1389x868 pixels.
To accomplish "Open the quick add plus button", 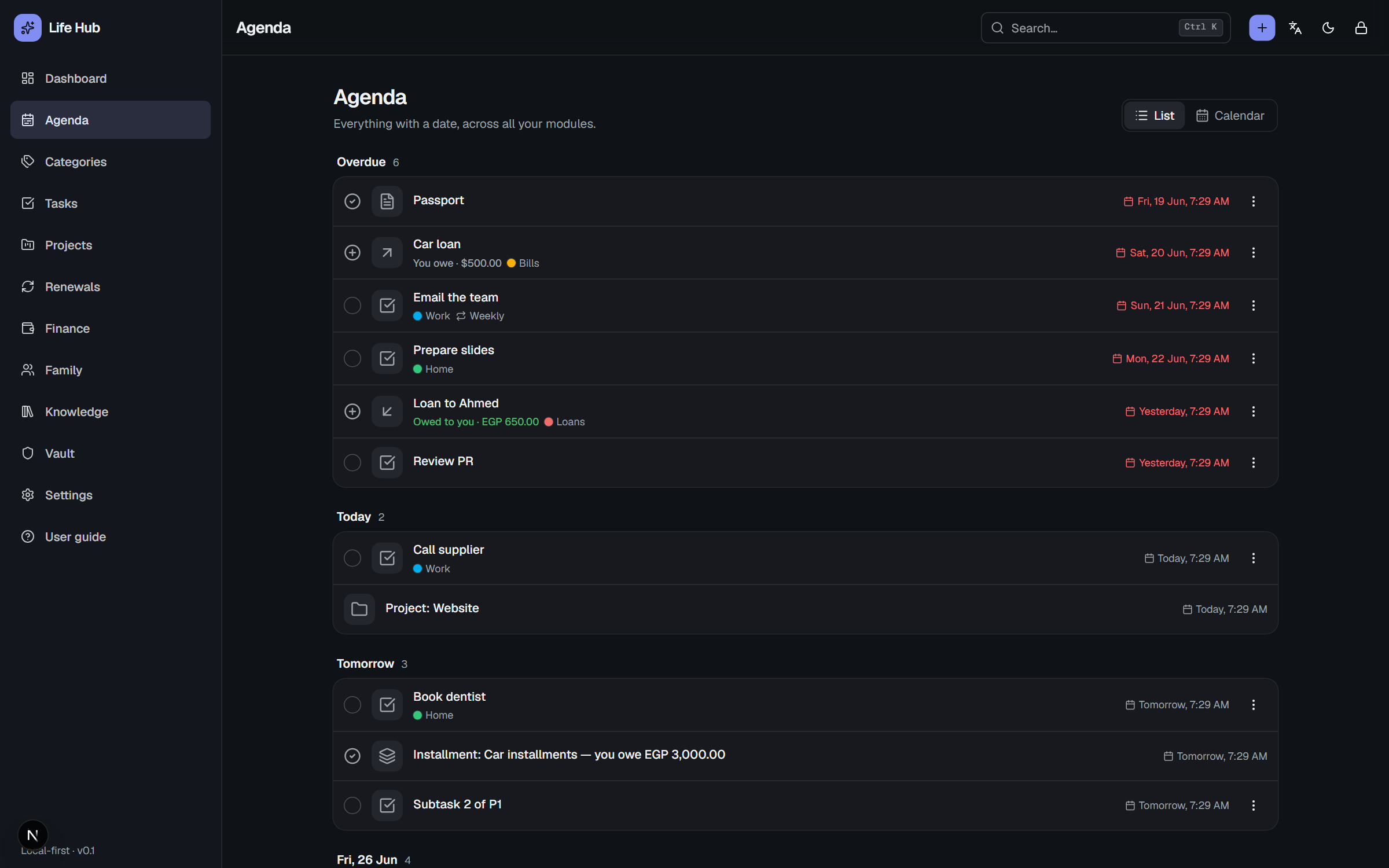I will pyautogui.click(x=1262, y=28).
